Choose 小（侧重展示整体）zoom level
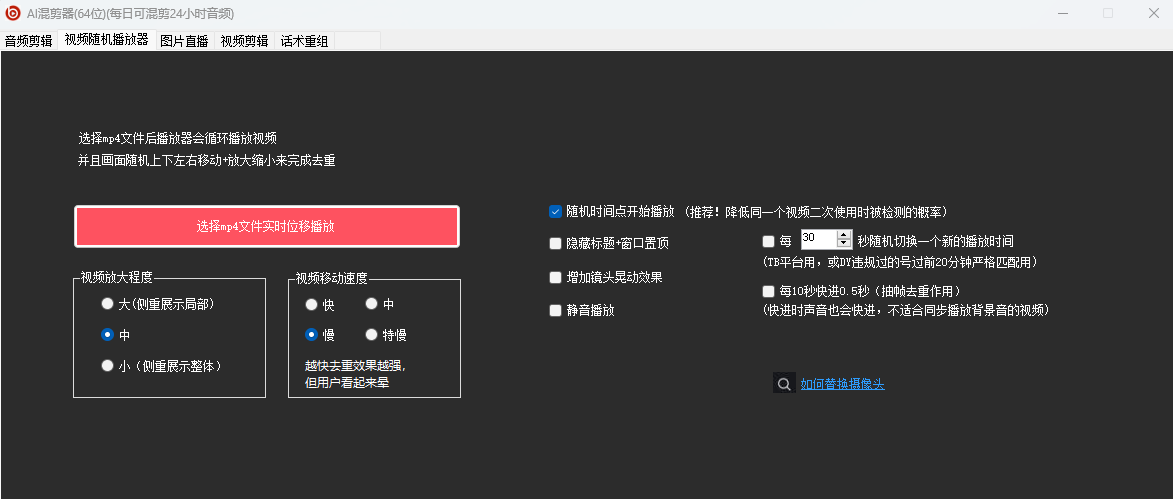The height and width of the screenshot is (499, 1173). (x=108, y=366)
